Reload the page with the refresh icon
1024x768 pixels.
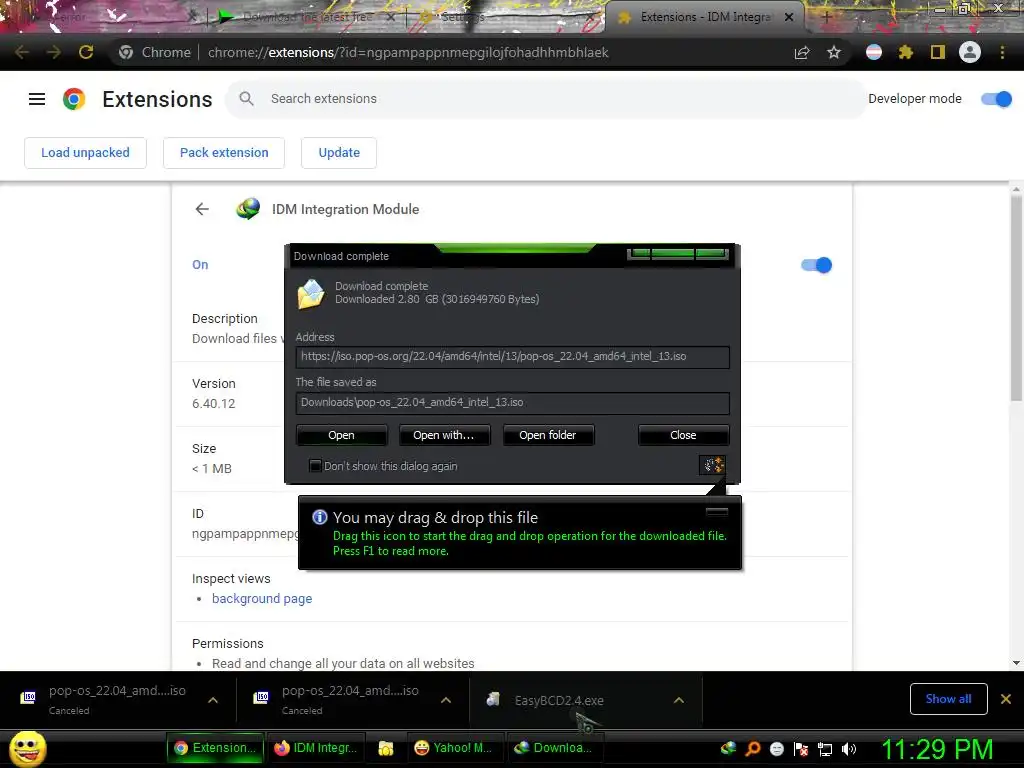click(x=86, y=52)
